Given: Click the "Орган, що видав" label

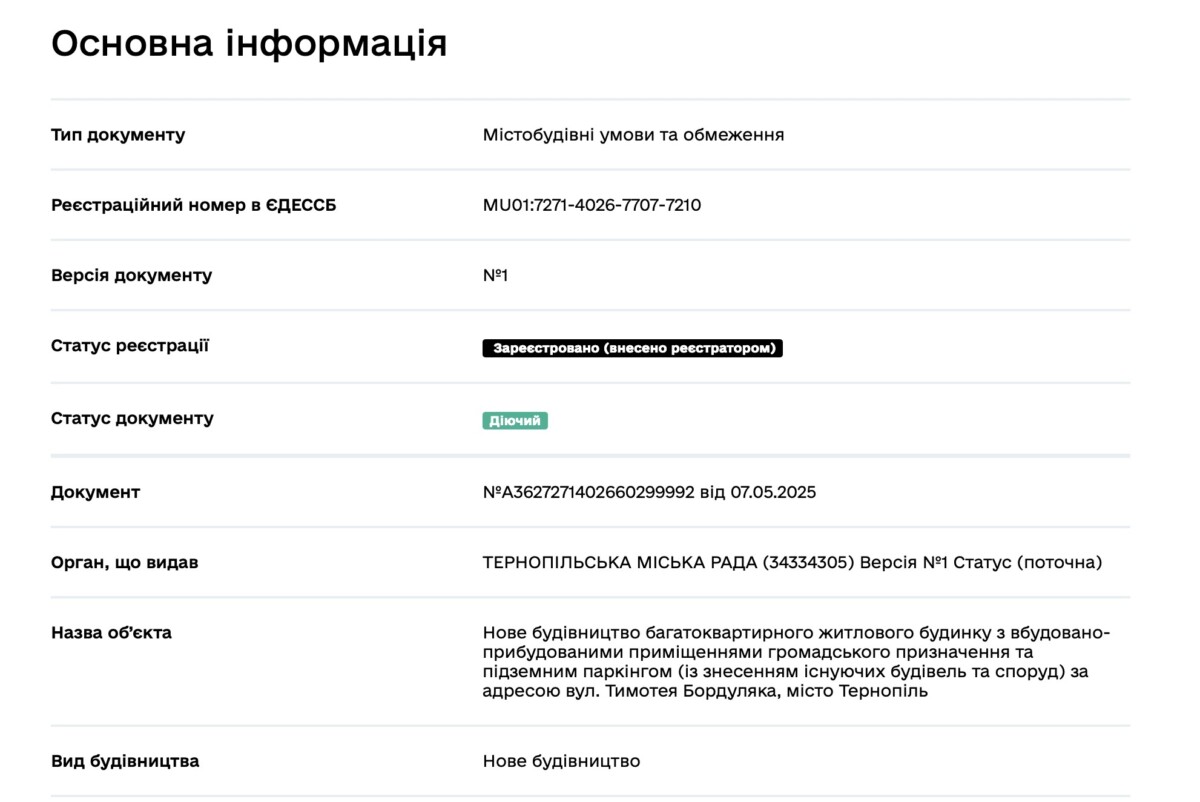Looking at the screenshot, I should pyautogui.click(x=124, y=562).
